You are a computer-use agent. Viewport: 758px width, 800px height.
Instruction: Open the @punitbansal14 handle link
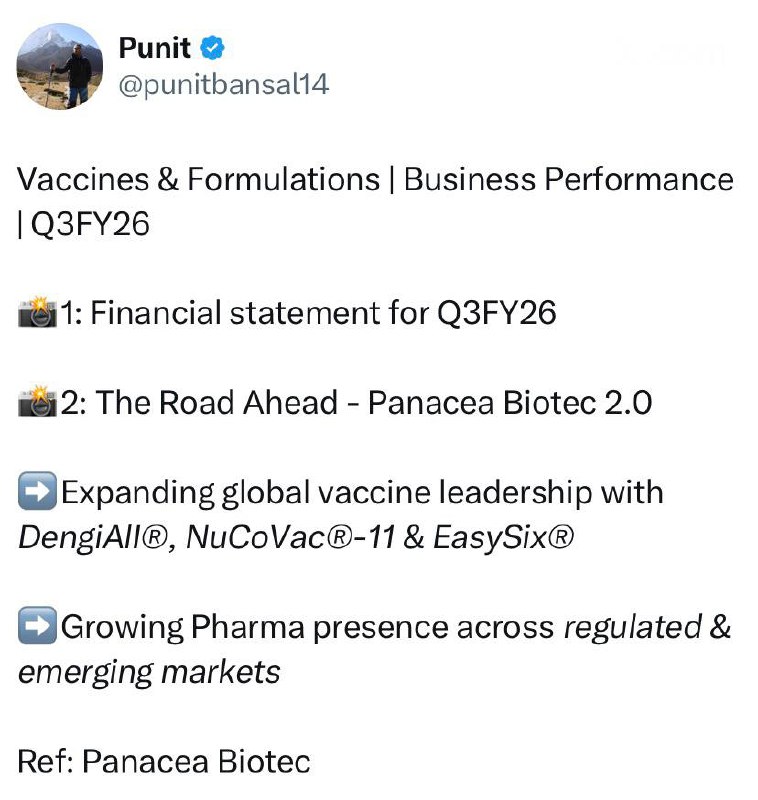click(223, 85)
